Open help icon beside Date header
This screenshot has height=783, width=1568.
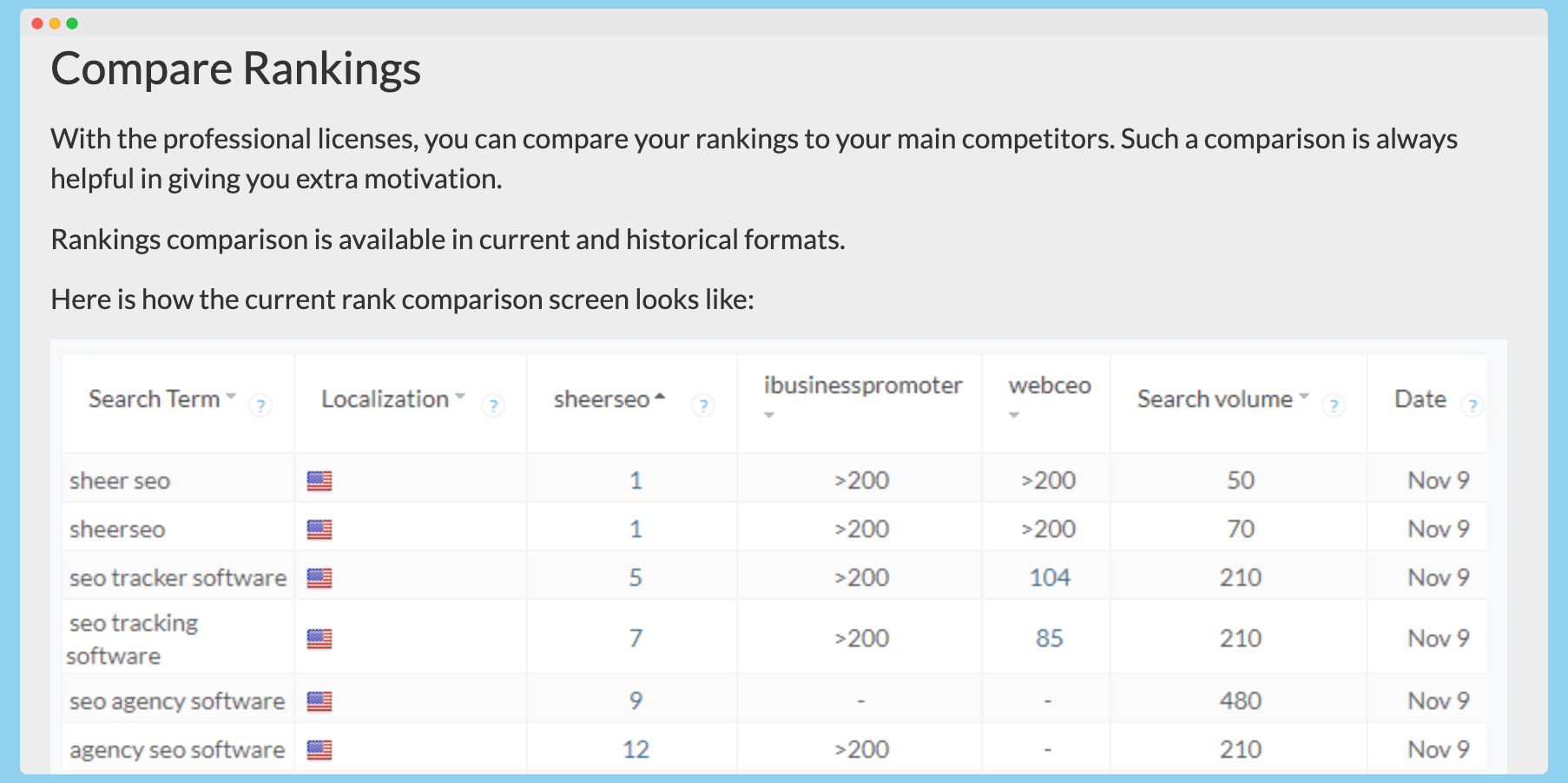click(x=1472, y=405)
